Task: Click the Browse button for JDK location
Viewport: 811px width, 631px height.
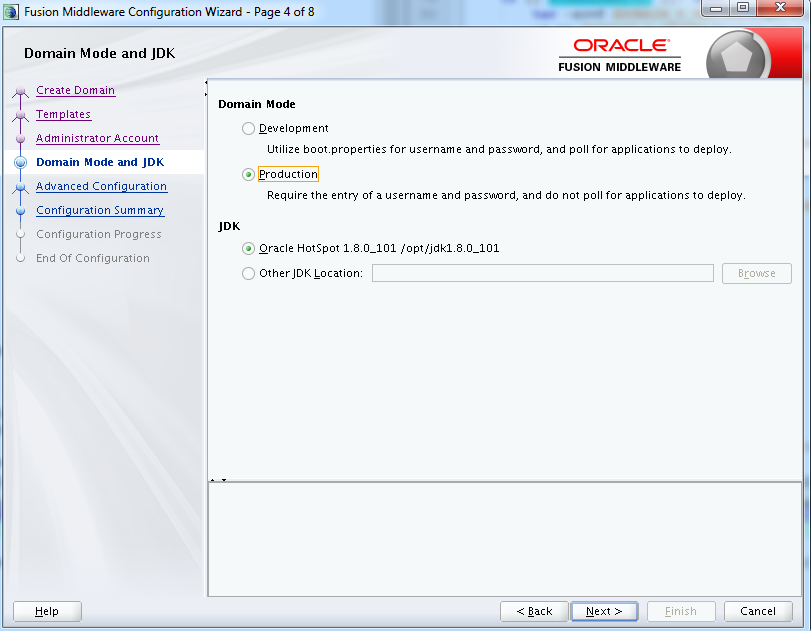Action: [x=756, y=273]
